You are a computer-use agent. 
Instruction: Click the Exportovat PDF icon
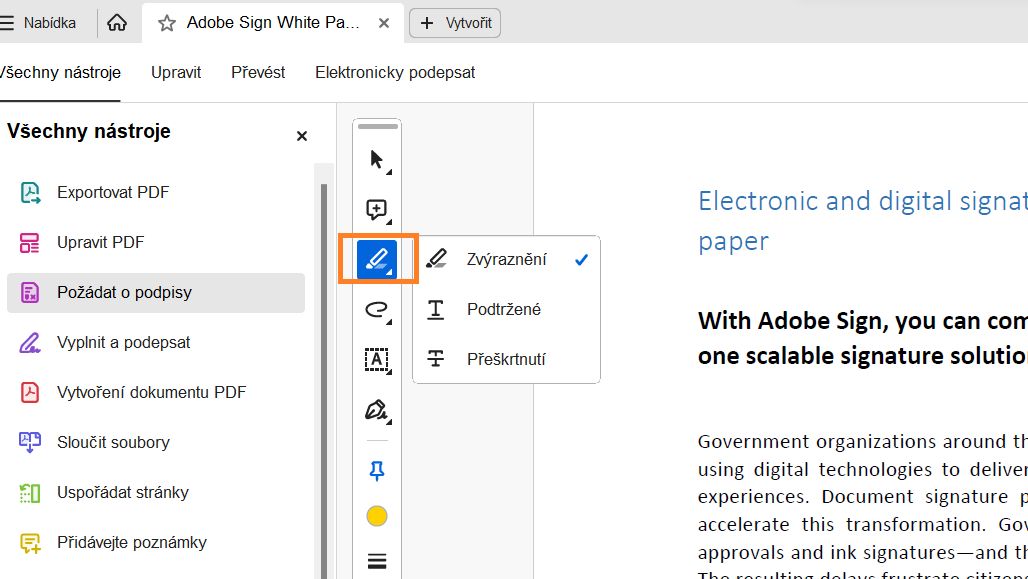pyautogui.click(x=30, y=193)
